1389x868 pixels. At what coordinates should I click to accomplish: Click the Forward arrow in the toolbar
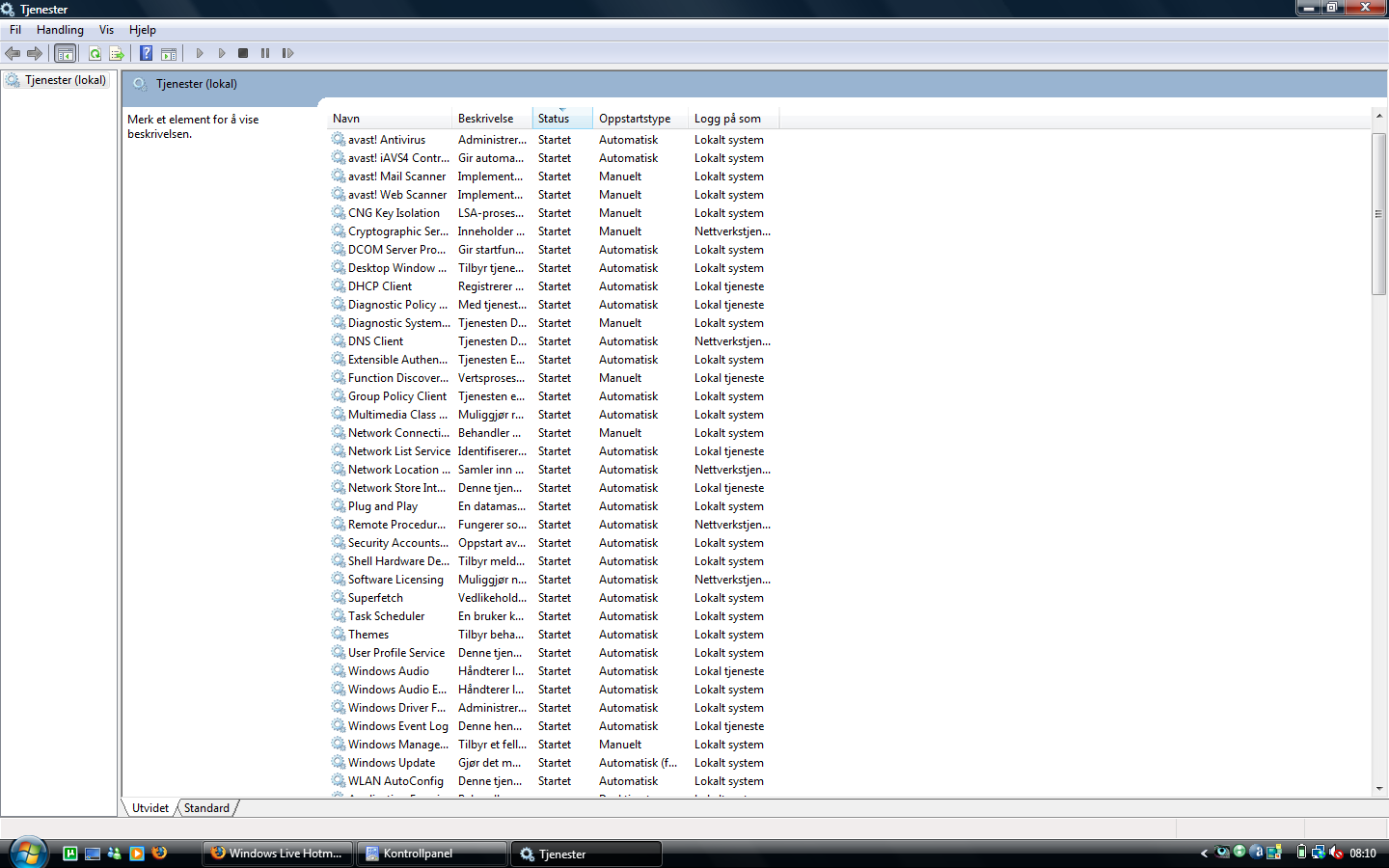click(35, 53)
